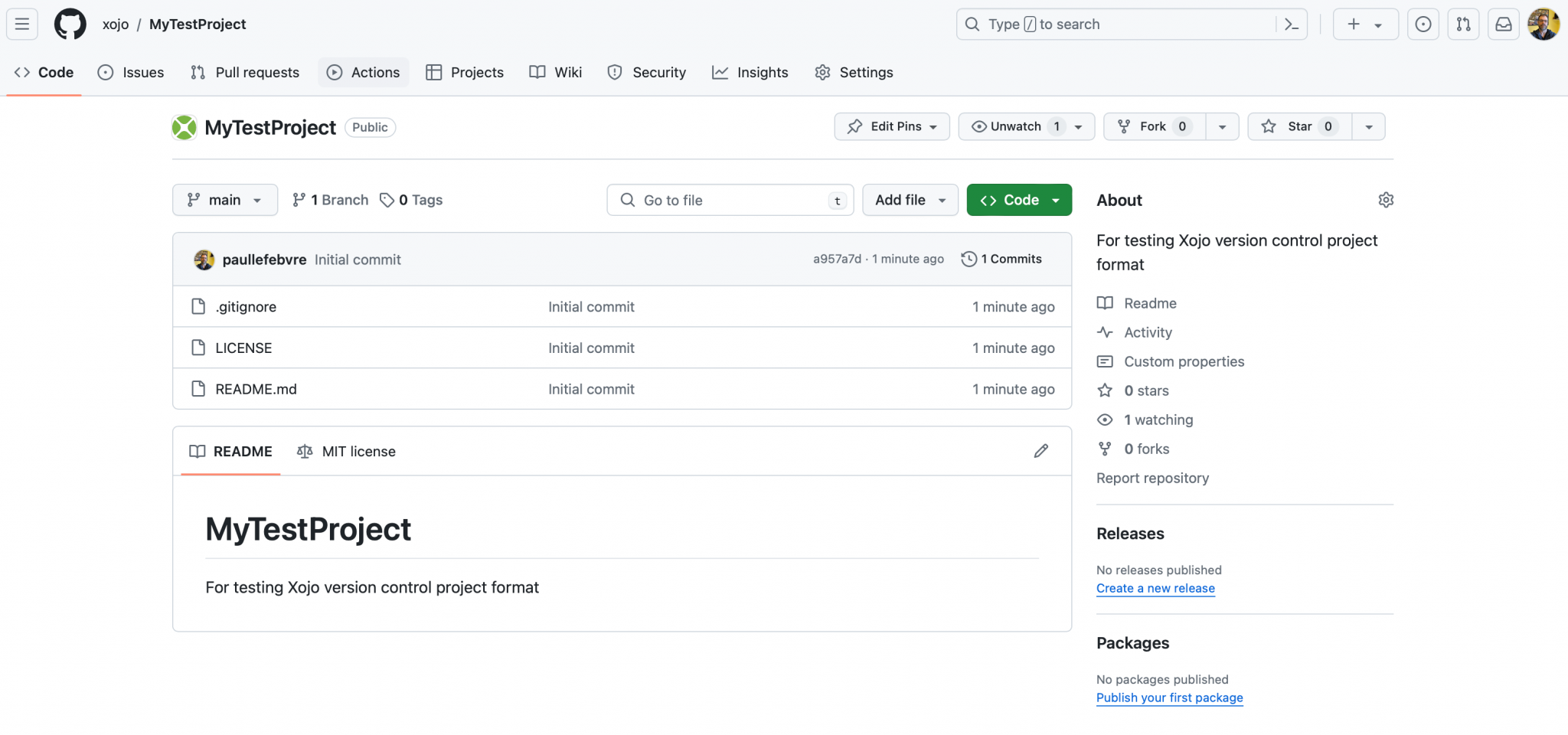Viewport: 1568px width, 735px height.
Task: Click paullefebvre commit author avatar
Action: click(x=204, y=260)
